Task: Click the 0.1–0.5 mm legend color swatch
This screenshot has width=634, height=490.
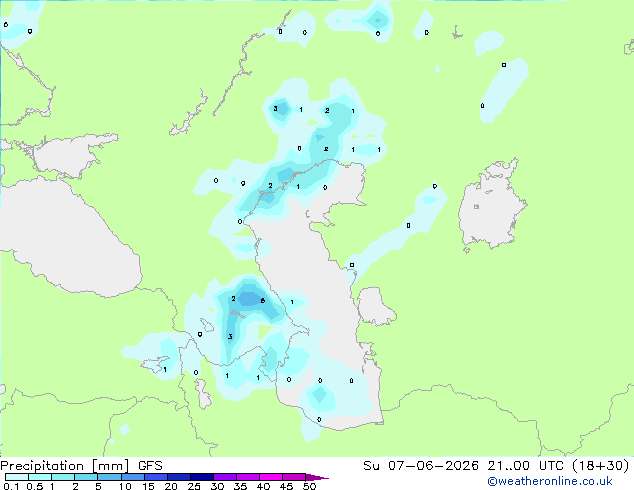Action: pyautogui.click(x=17, y=477)
